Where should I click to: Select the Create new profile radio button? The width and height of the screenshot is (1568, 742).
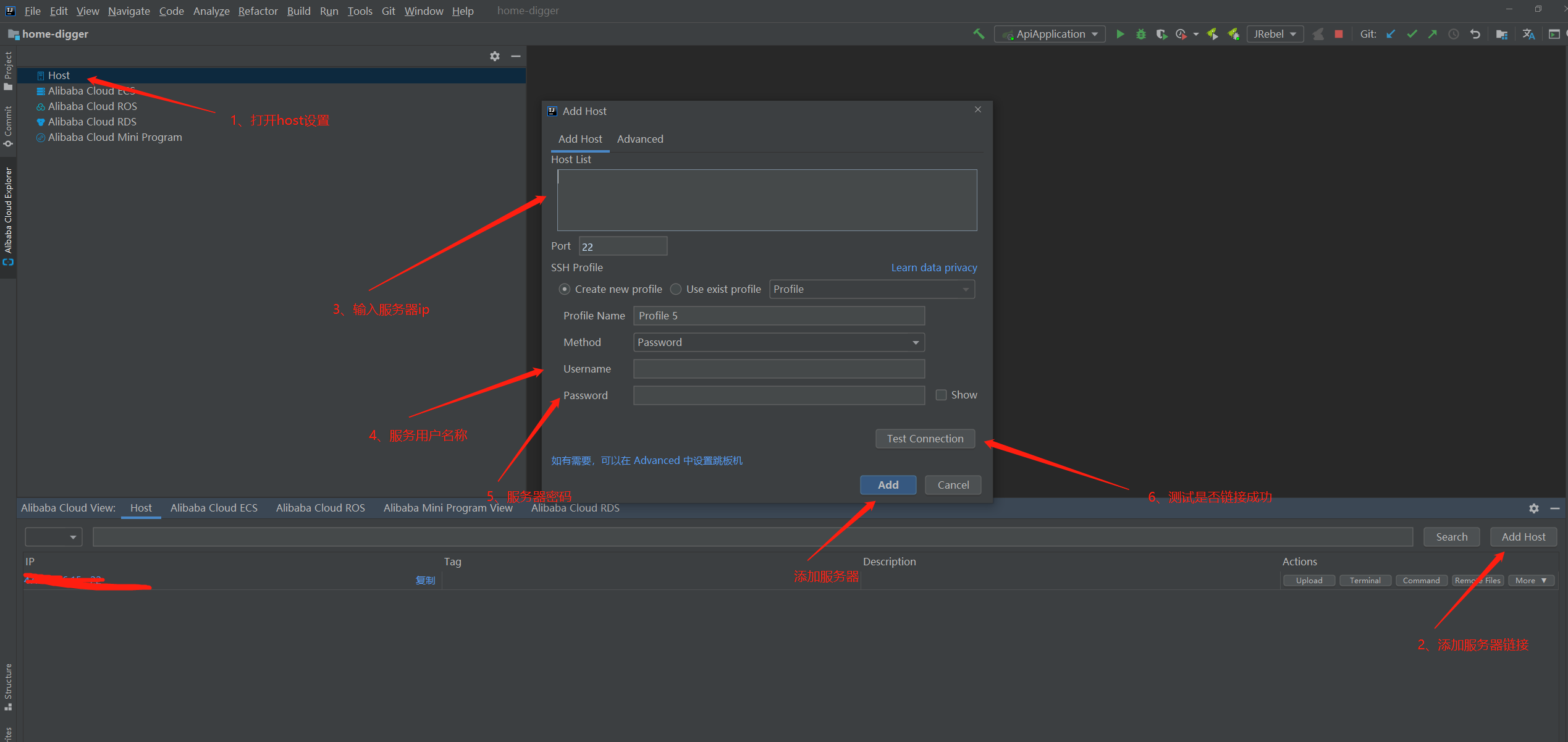[564, 289]
